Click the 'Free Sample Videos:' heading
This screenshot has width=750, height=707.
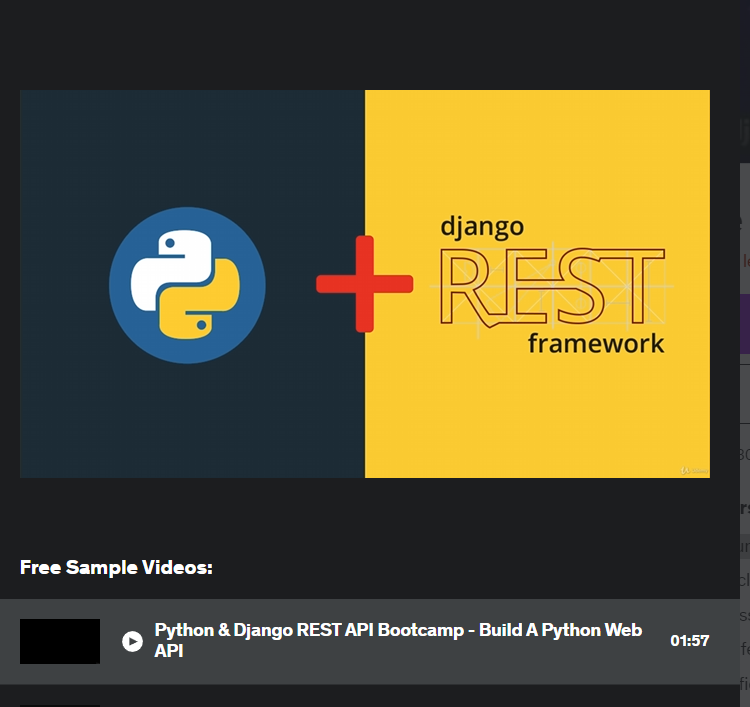[x=116, y=567]
